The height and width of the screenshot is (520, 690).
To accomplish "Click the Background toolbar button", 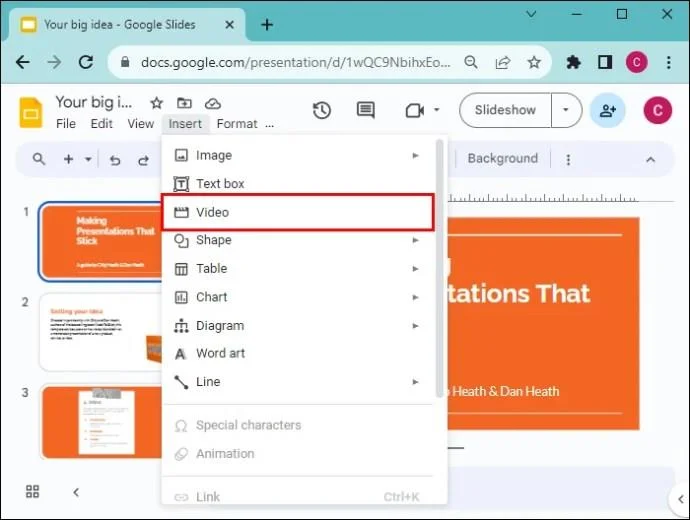I will click(x=503, y=158).
